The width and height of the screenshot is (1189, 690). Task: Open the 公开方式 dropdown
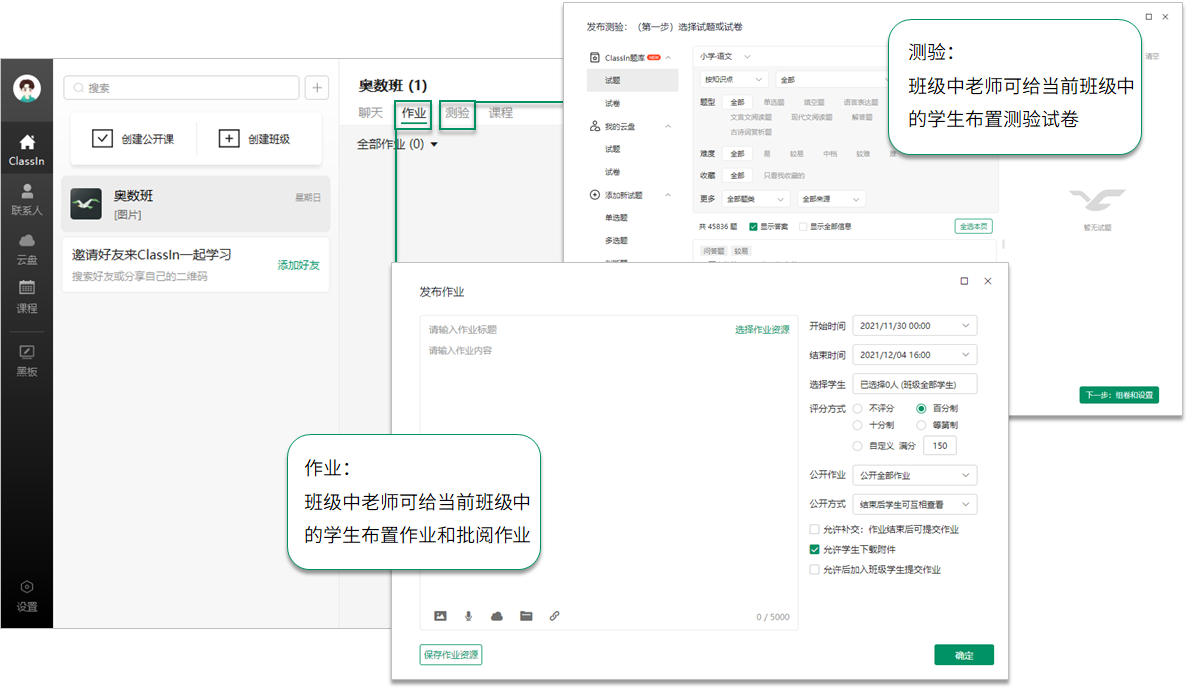click(914, 504)
